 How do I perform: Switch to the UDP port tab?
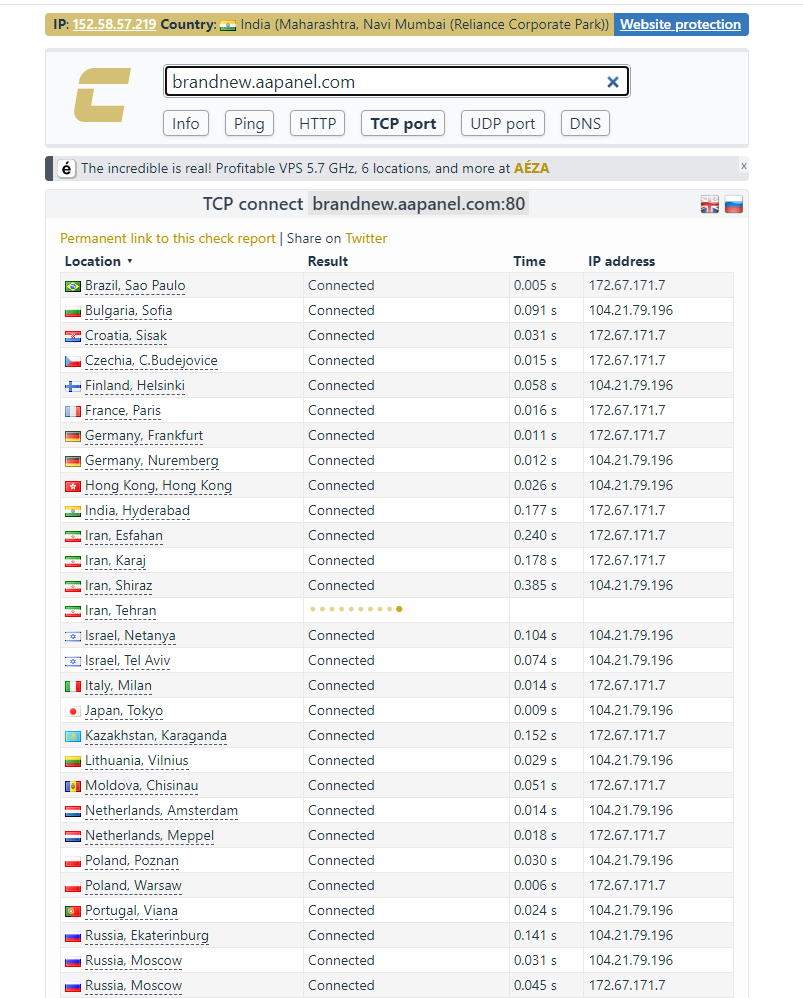coord(503,123)
